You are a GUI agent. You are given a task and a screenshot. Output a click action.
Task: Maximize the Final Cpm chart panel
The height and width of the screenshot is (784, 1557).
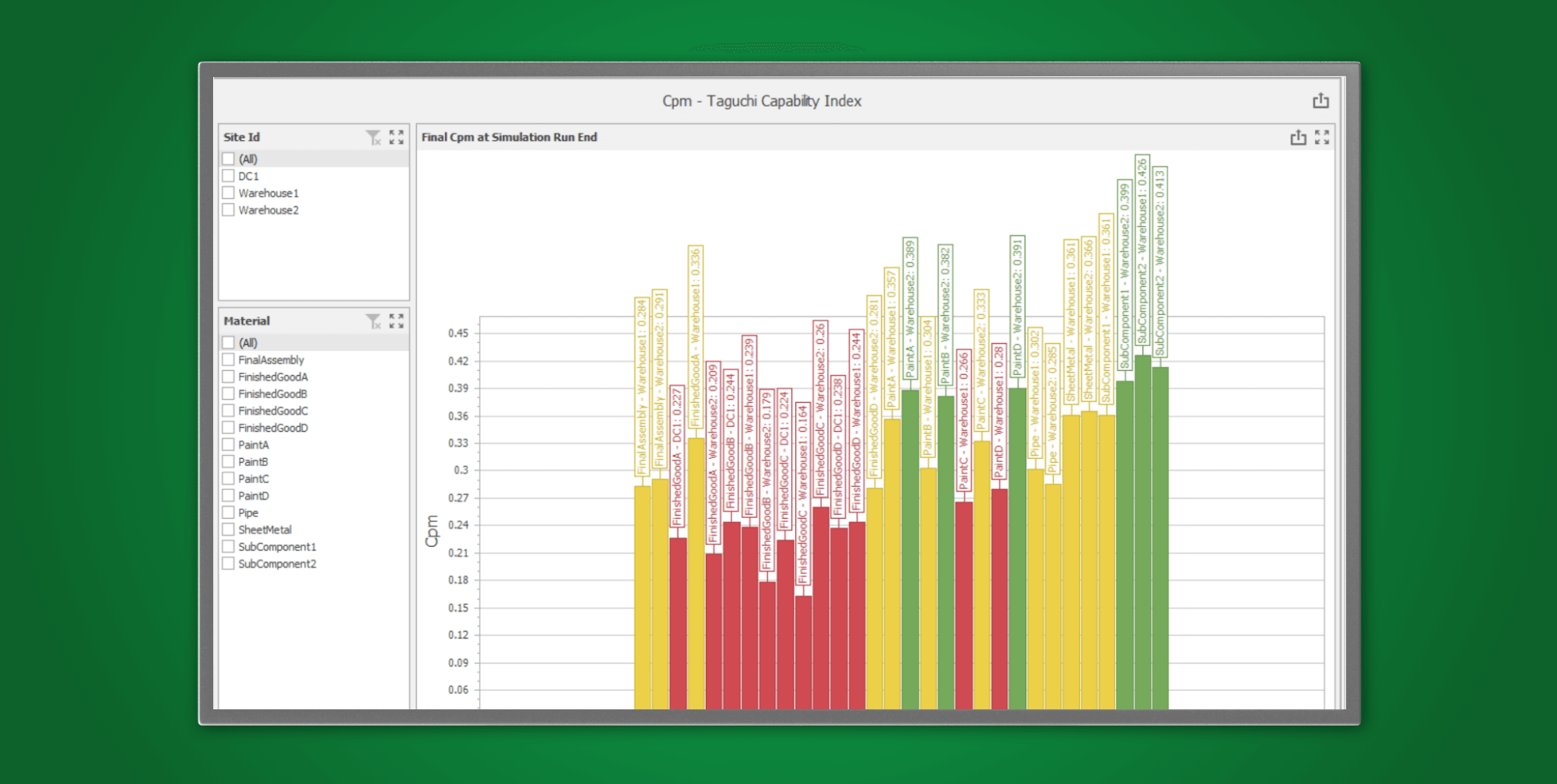pos(1322,137)
